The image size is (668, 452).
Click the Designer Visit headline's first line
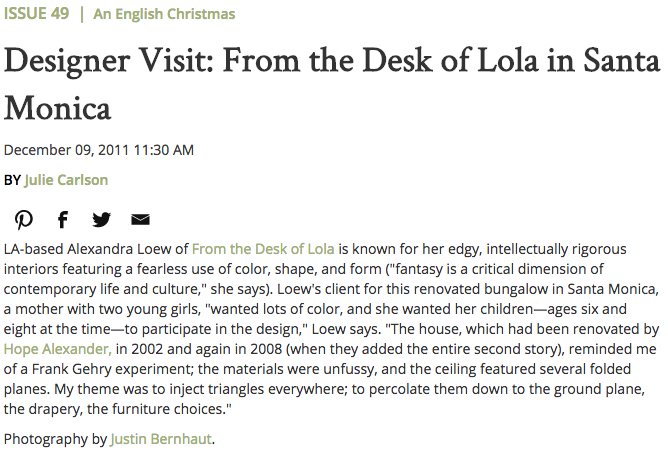coord(330,60)
